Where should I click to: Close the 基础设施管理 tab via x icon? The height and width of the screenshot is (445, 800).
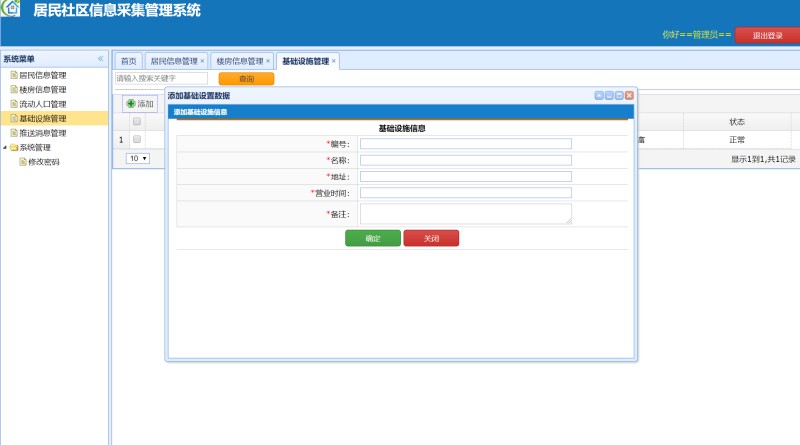tap(334, 61)
